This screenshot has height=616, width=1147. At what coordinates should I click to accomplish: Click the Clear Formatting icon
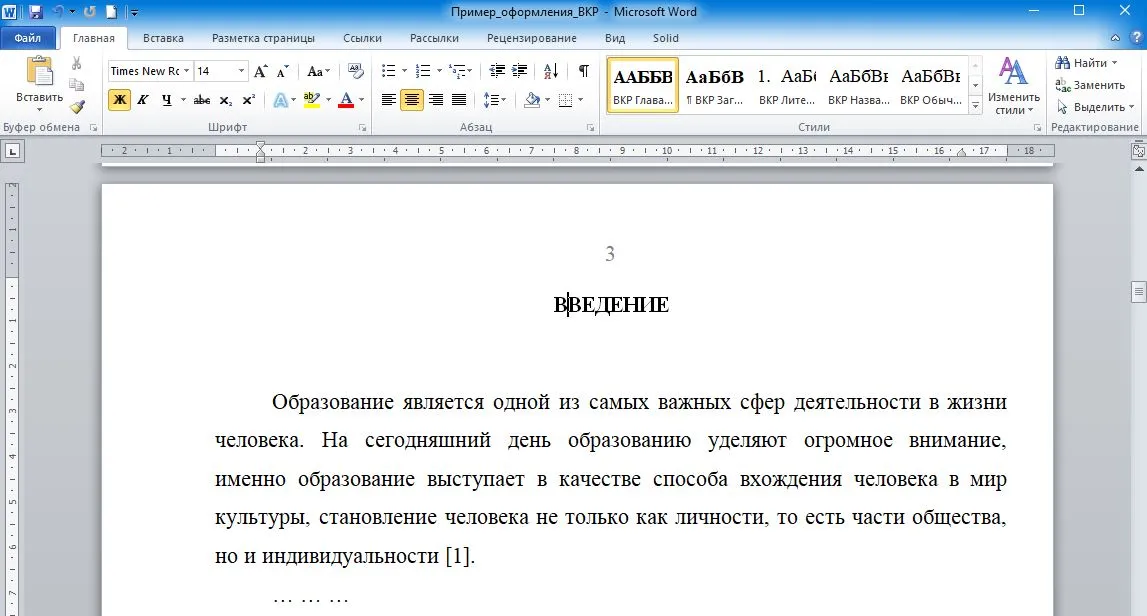click(356, 71)
